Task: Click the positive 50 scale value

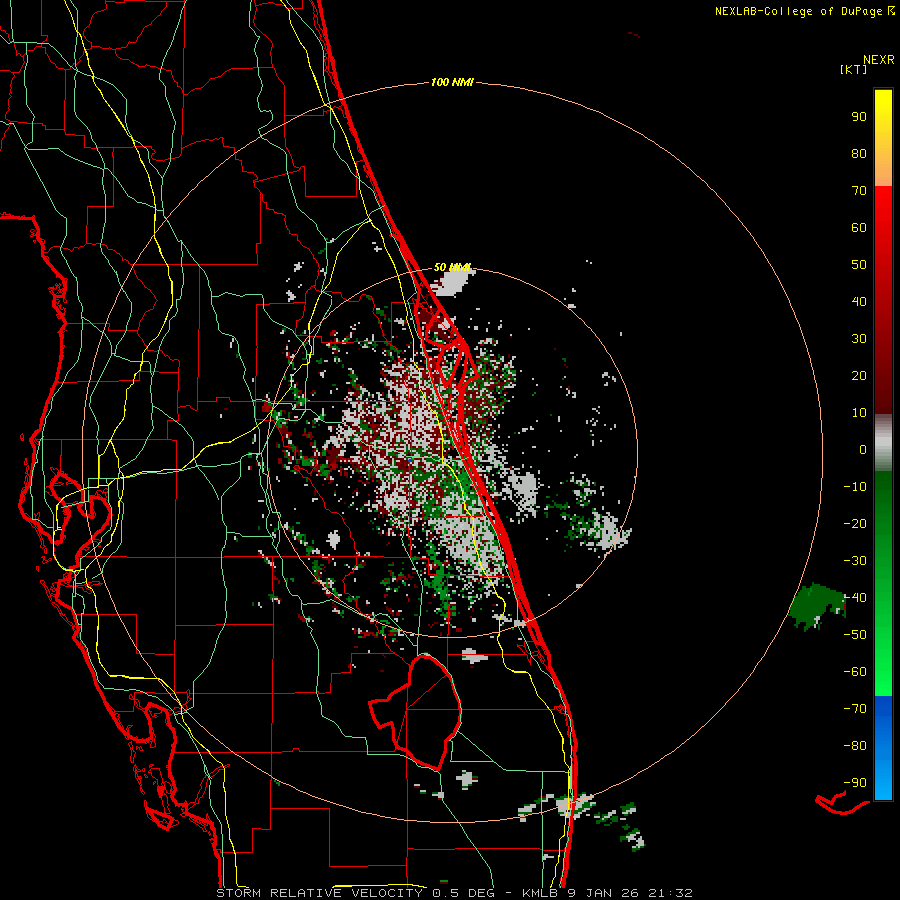Action: click(859, 265)
